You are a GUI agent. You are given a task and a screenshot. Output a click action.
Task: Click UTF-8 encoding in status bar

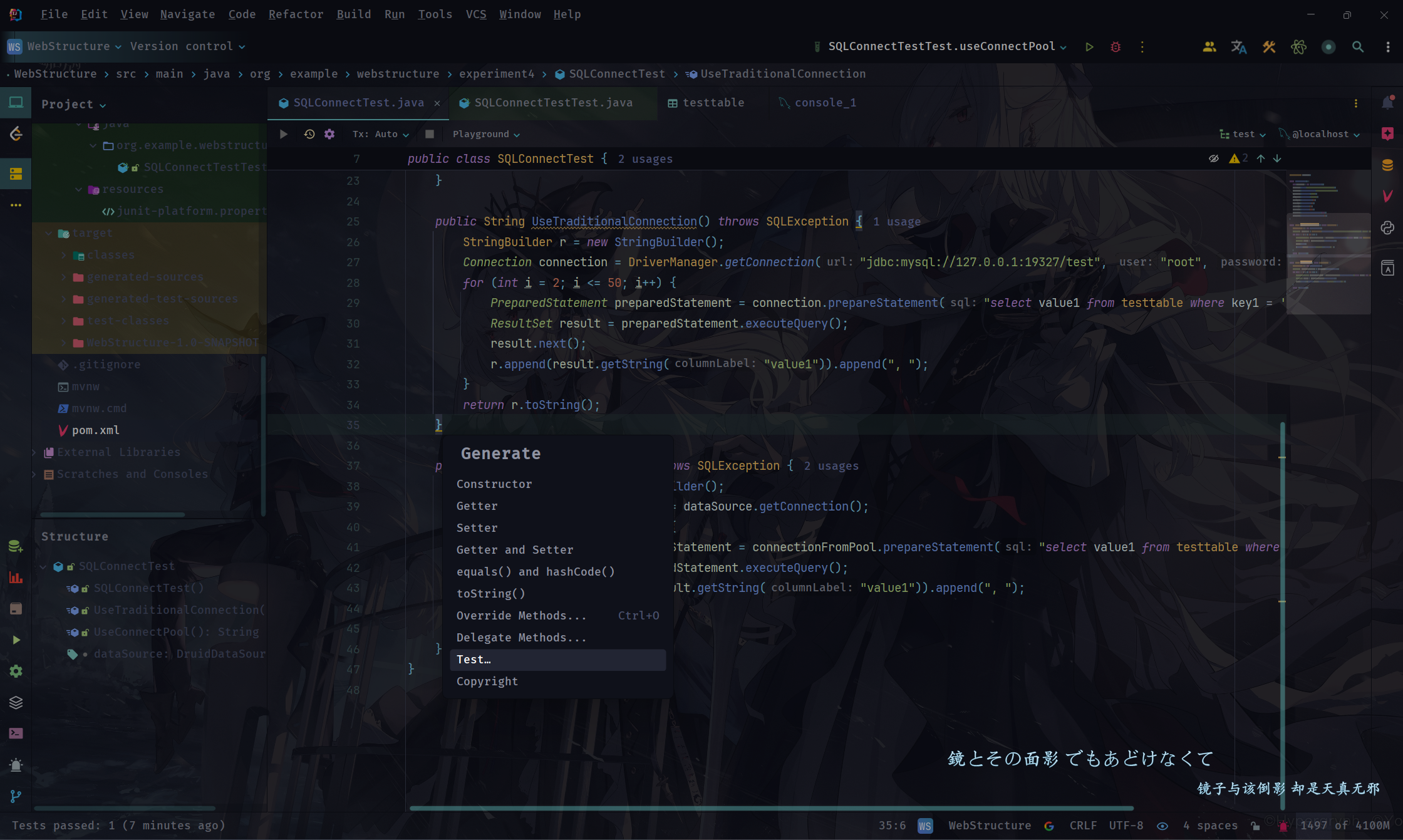[1126, 826]
